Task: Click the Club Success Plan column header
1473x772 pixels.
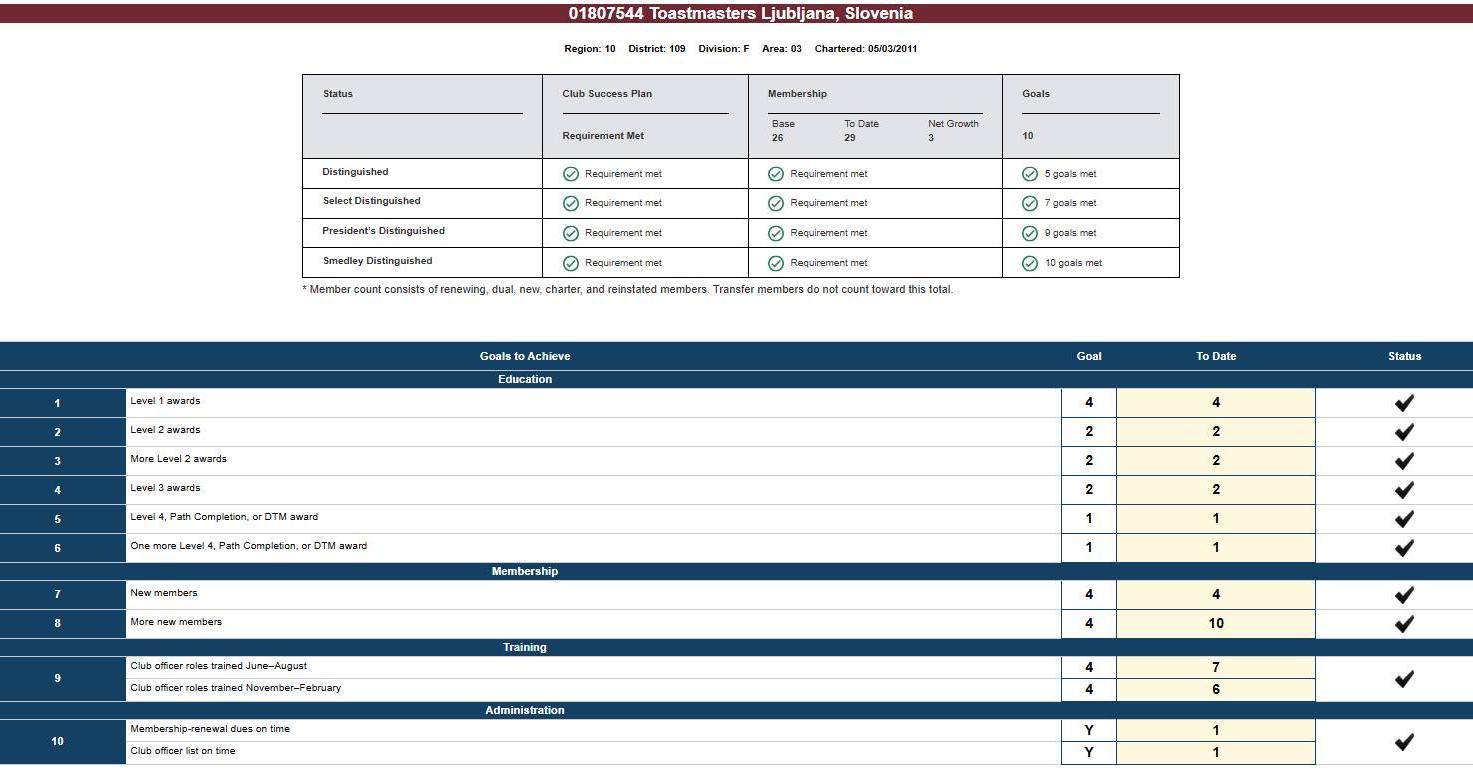Action: pos(607,94)
